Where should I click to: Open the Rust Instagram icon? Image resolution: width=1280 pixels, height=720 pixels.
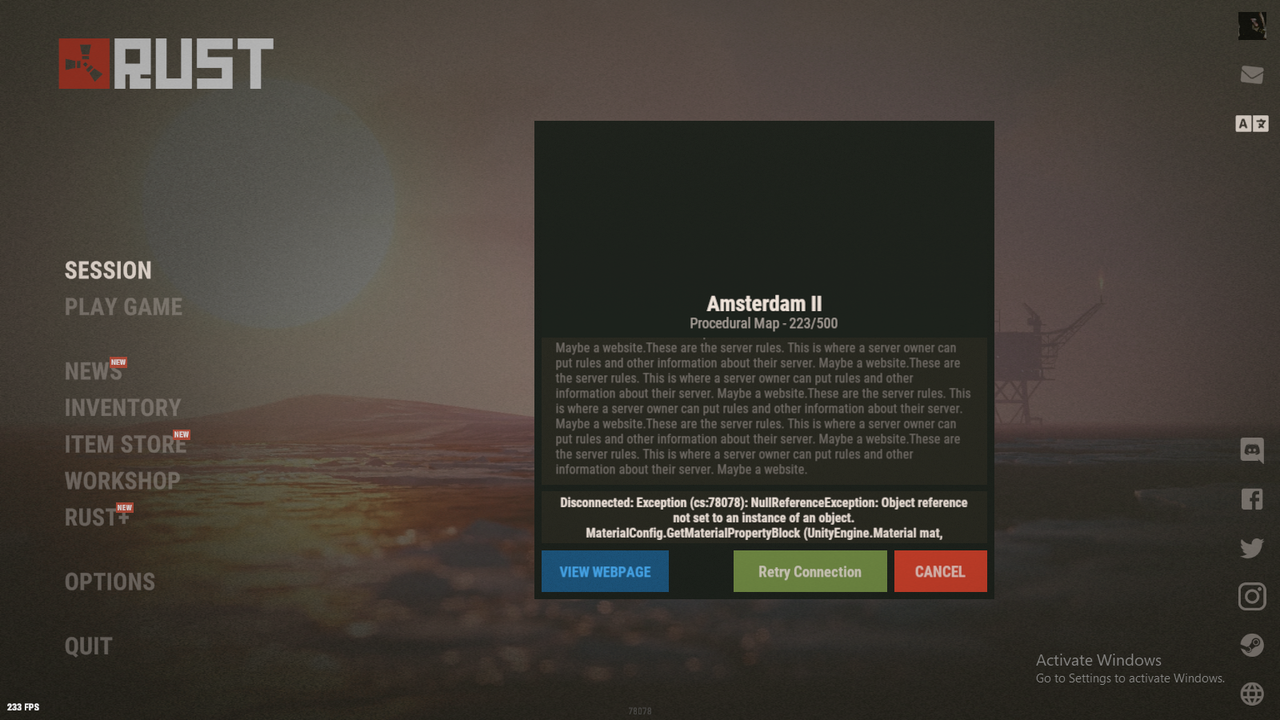point(1252,597)
